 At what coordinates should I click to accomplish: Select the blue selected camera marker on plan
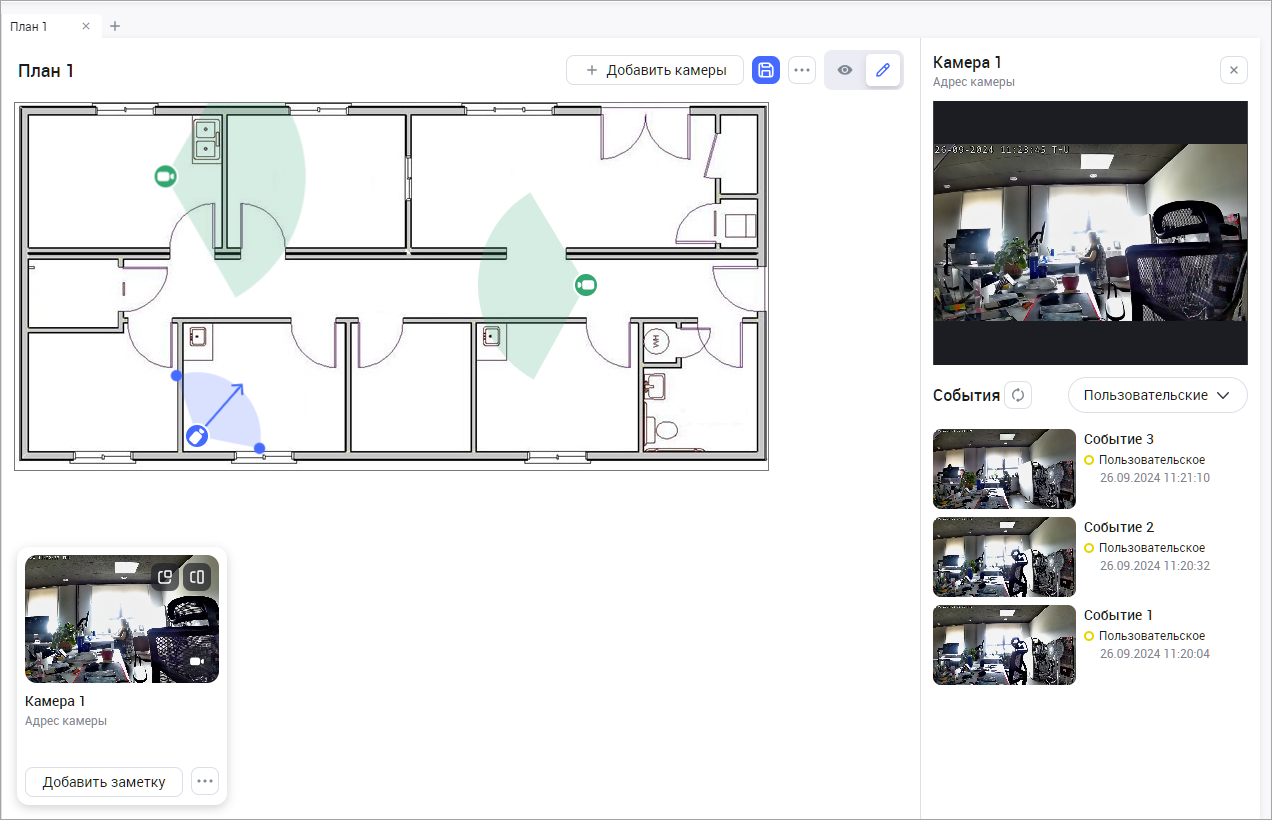tap(197, 435)
